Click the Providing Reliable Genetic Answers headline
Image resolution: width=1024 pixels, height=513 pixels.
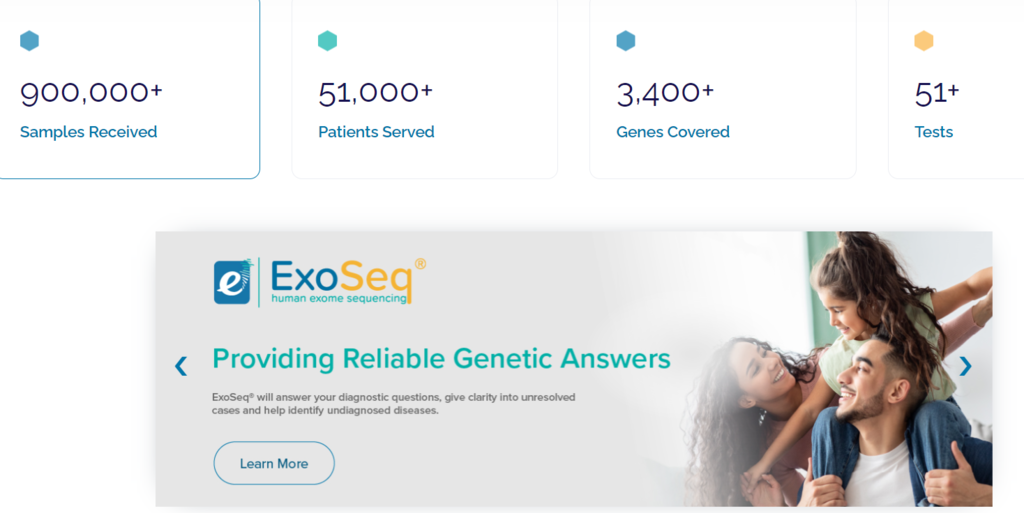[x=441, y=358]
